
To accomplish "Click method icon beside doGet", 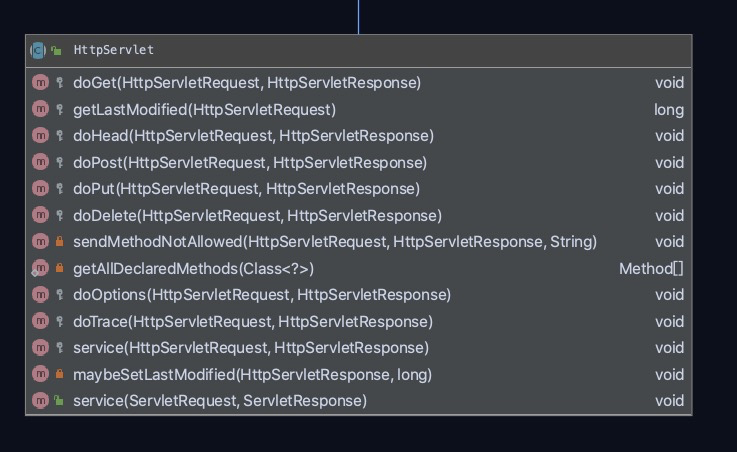I will (x=40, y=83).
